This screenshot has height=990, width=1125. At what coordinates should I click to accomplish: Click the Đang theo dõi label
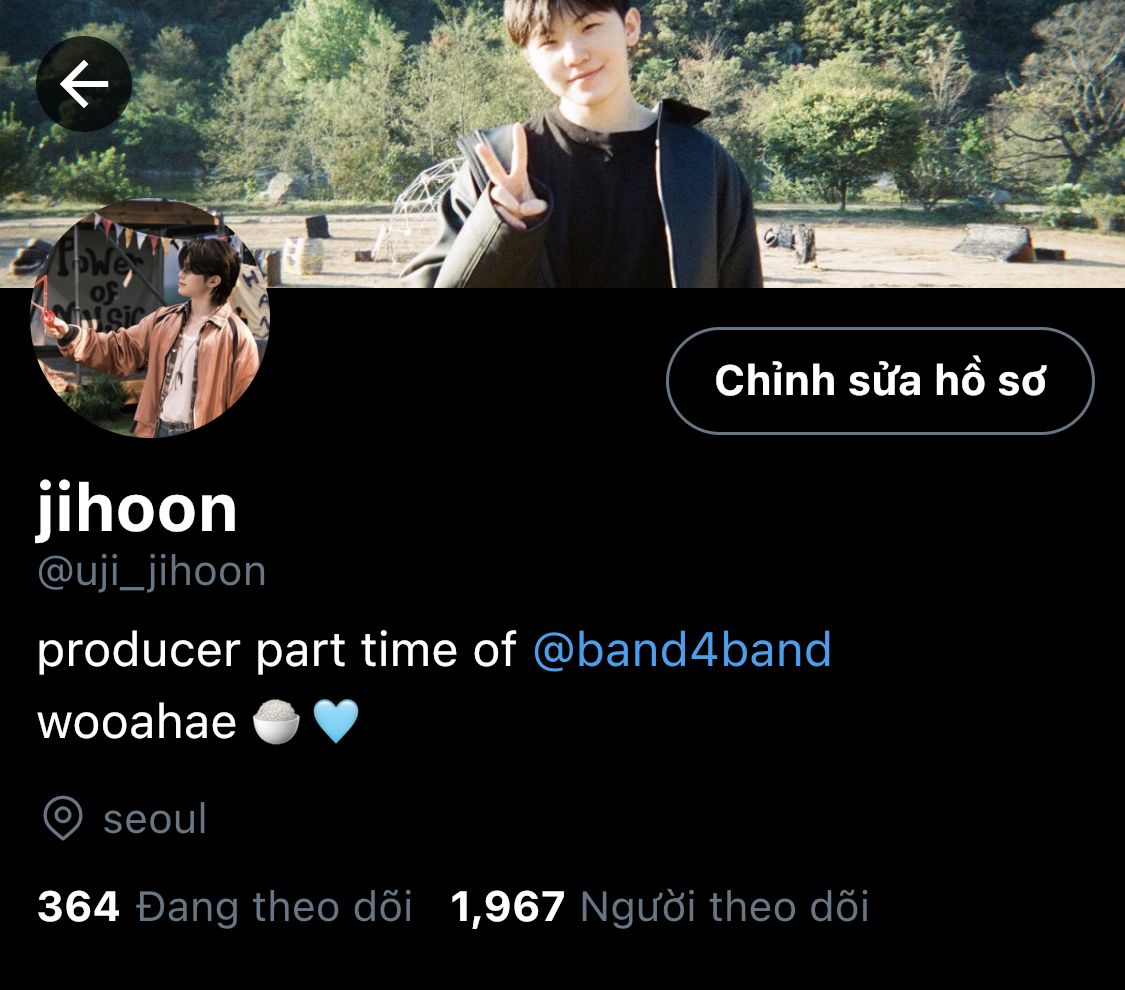[274, 906]
